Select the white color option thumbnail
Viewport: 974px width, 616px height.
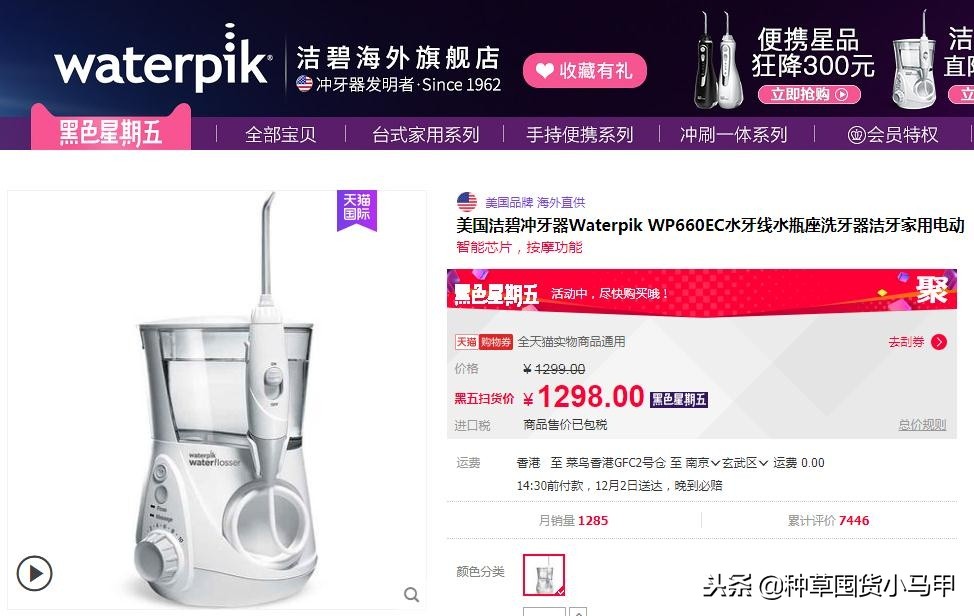[x=544, y=575]
